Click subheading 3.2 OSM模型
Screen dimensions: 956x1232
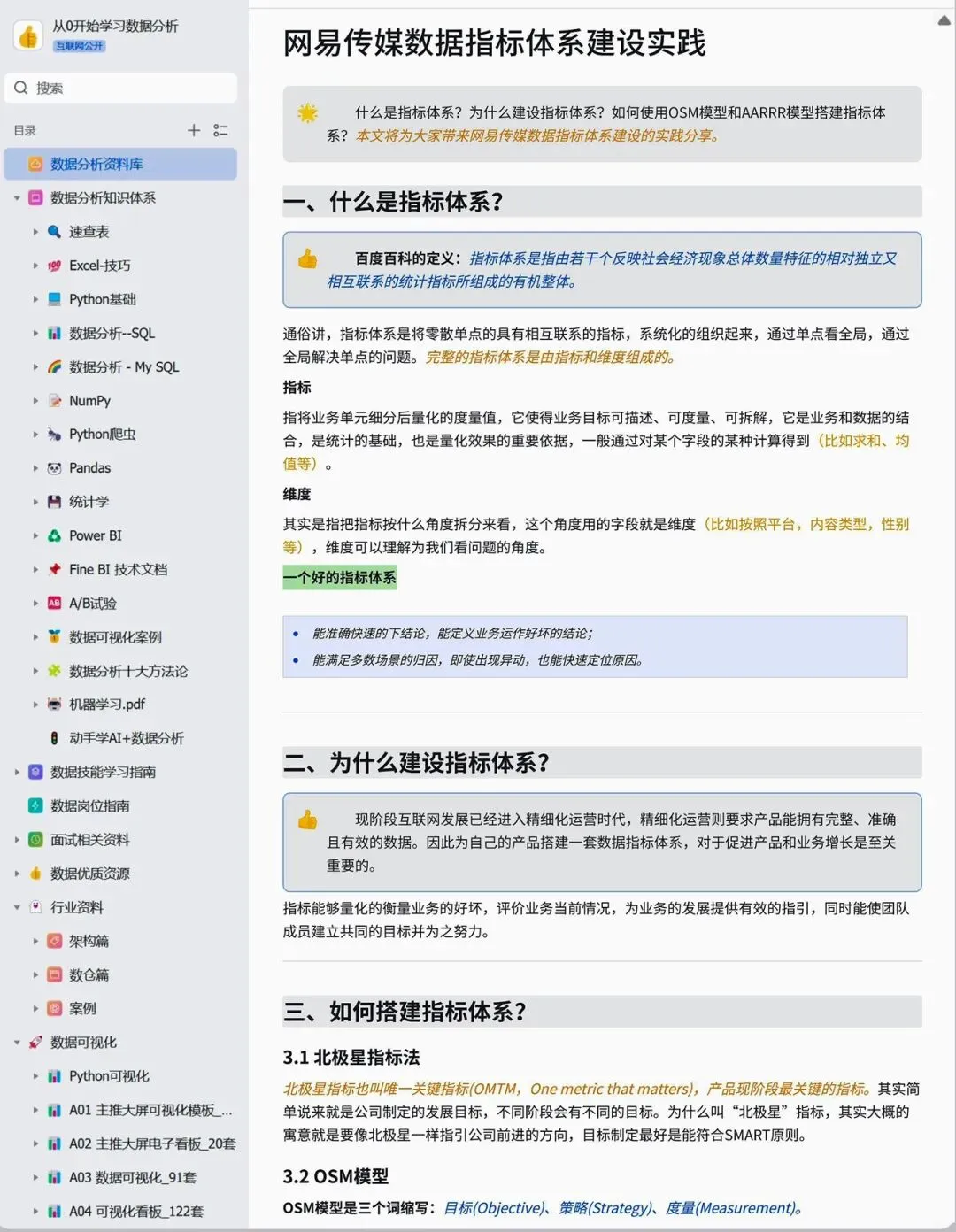(x=335, y=1176)
